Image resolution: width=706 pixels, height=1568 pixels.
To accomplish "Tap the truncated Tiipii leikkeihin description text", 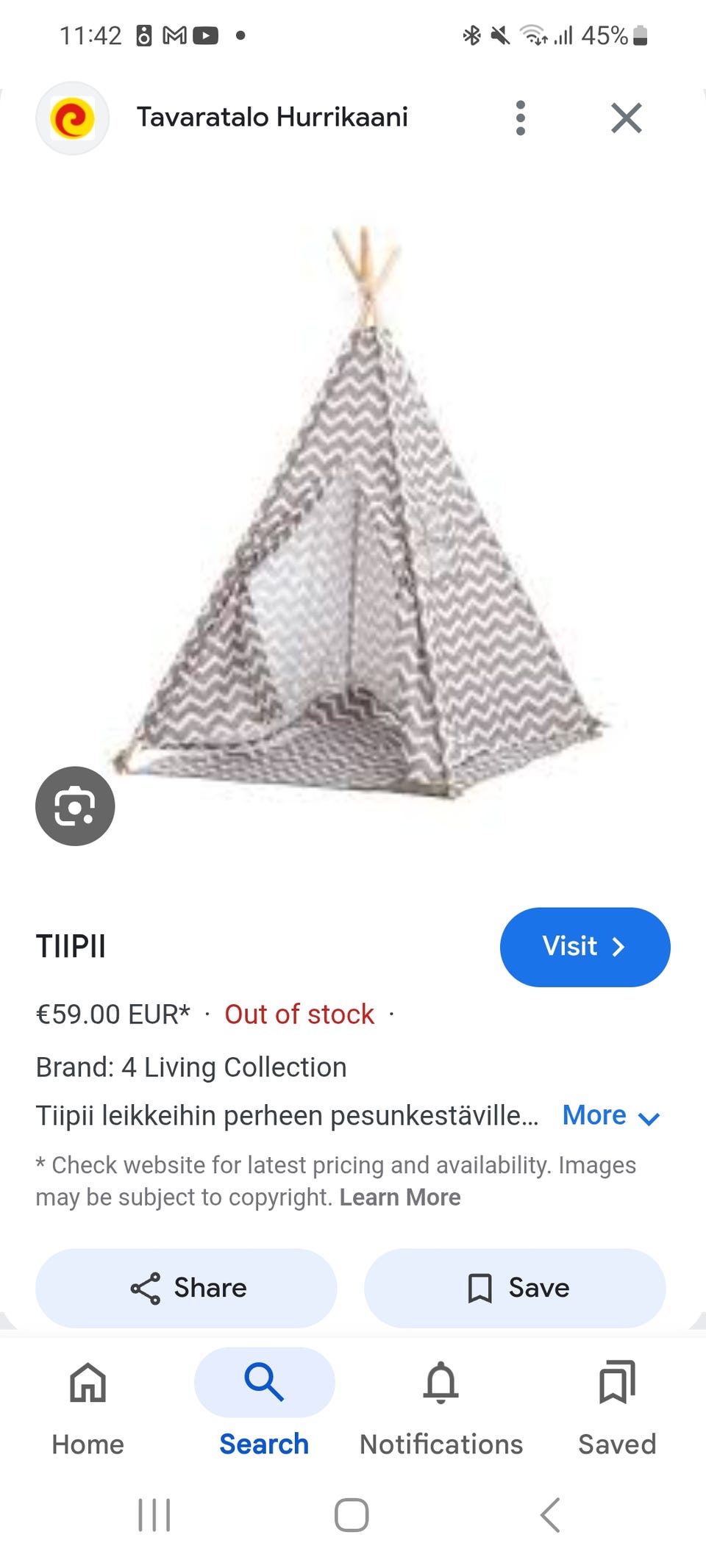I will pos(287,1116).
